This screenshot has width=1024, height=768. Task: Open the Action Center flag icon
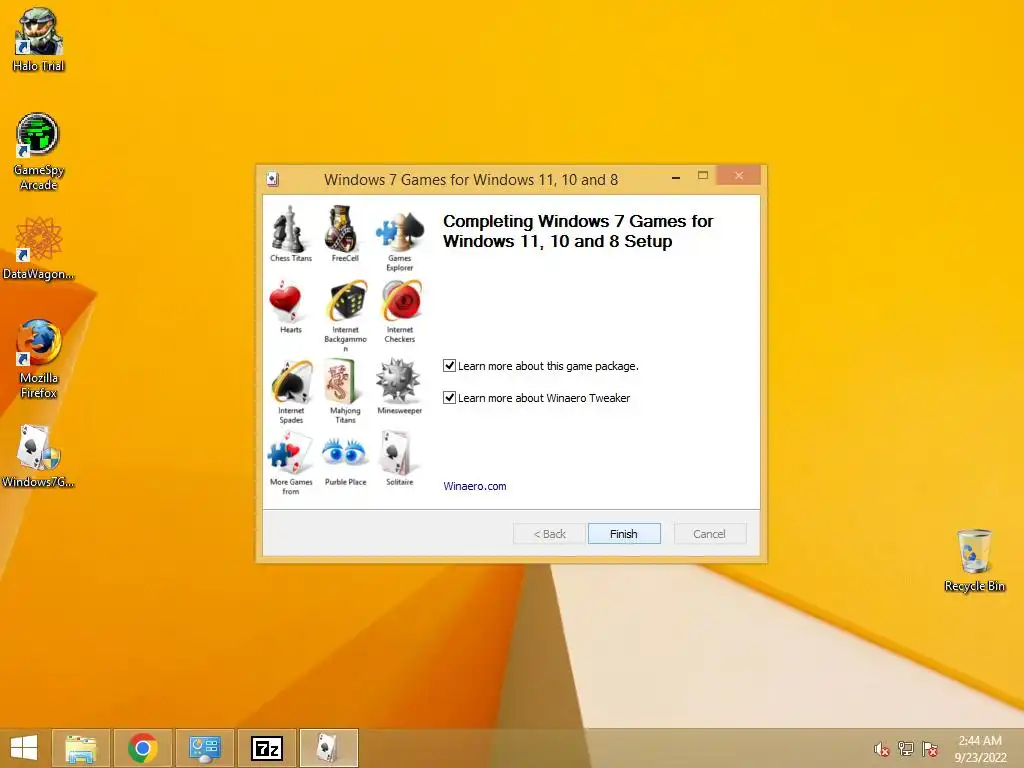coord(930,749)
